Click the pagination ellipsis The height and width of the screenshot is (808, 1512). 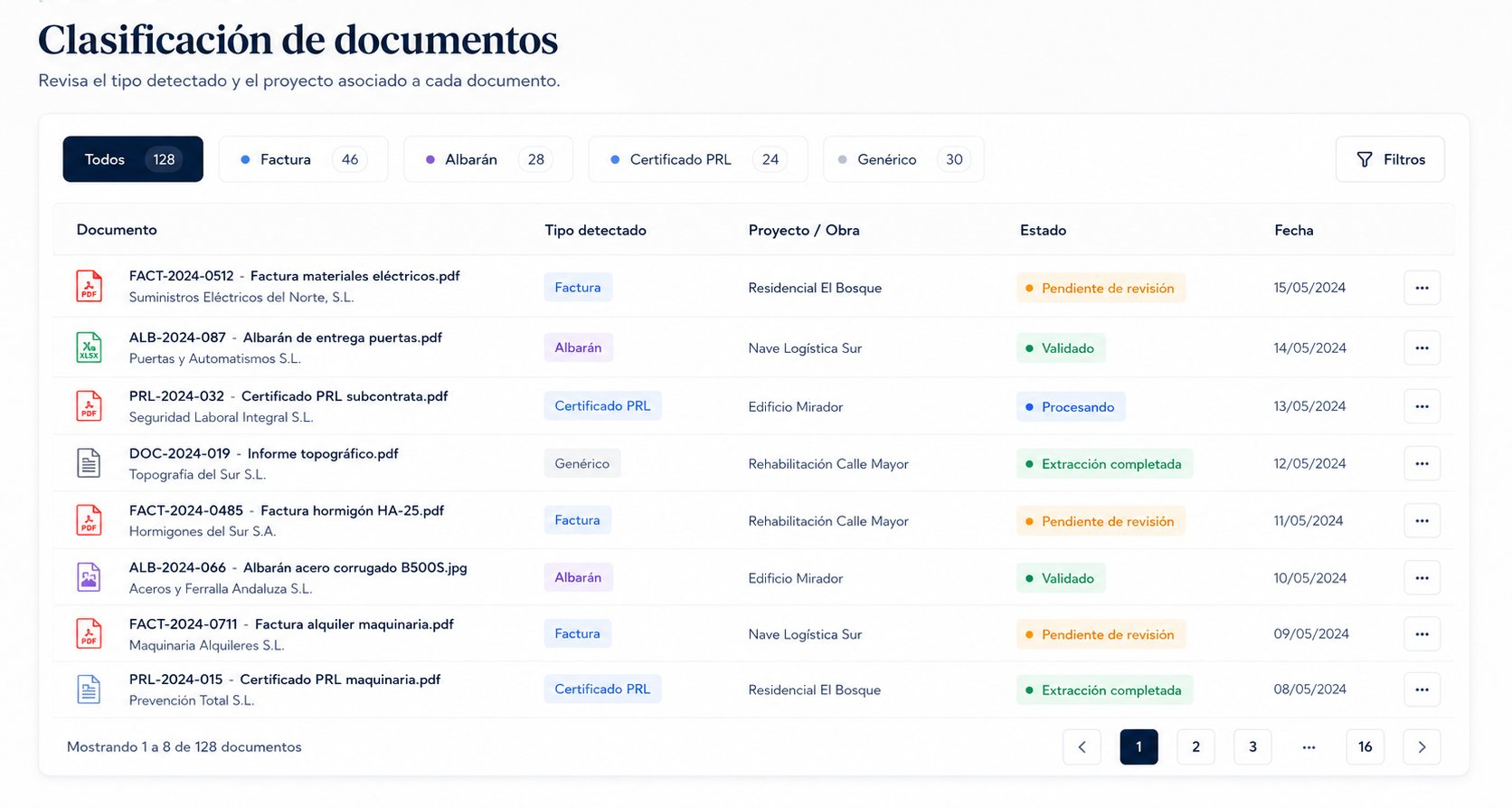[x=1309, y=747]
